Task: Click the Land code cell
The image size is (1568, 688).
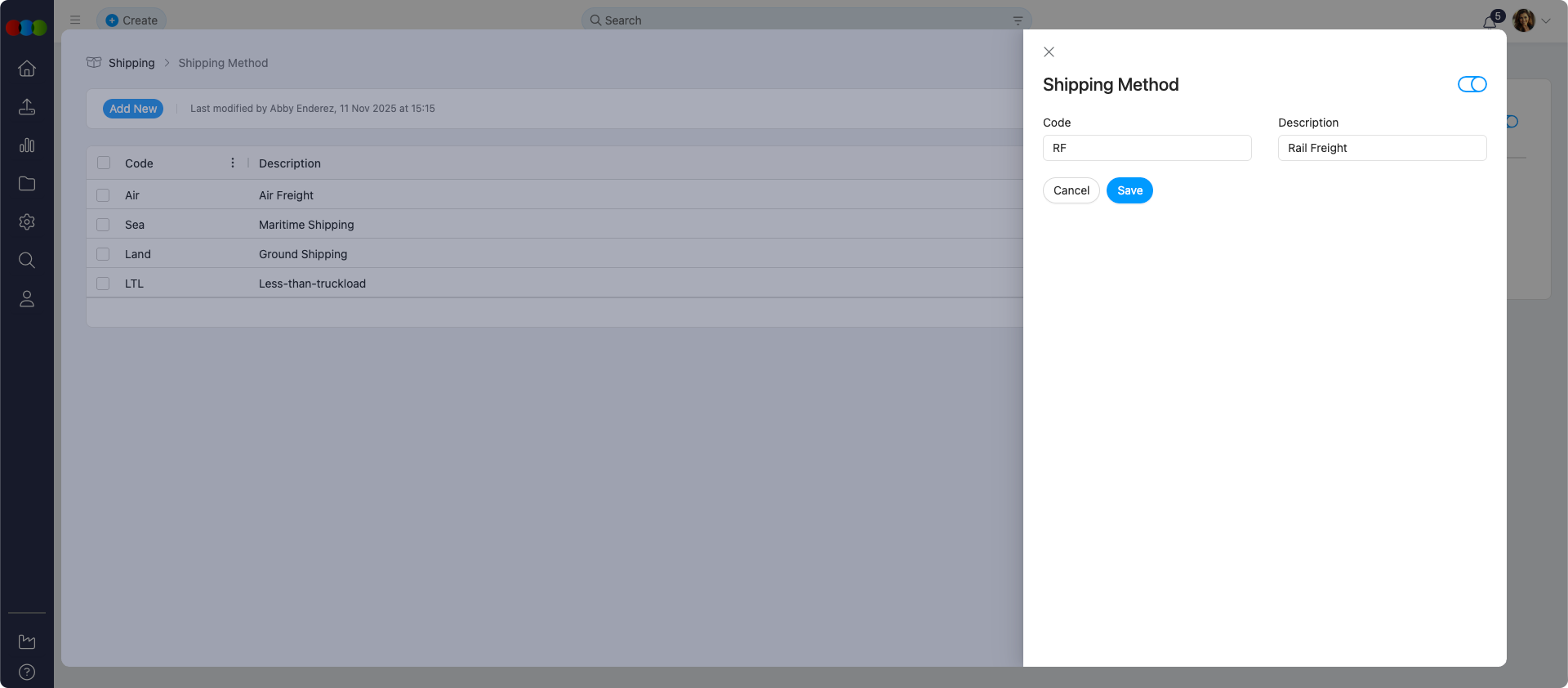Action: (x=138, y=254)
